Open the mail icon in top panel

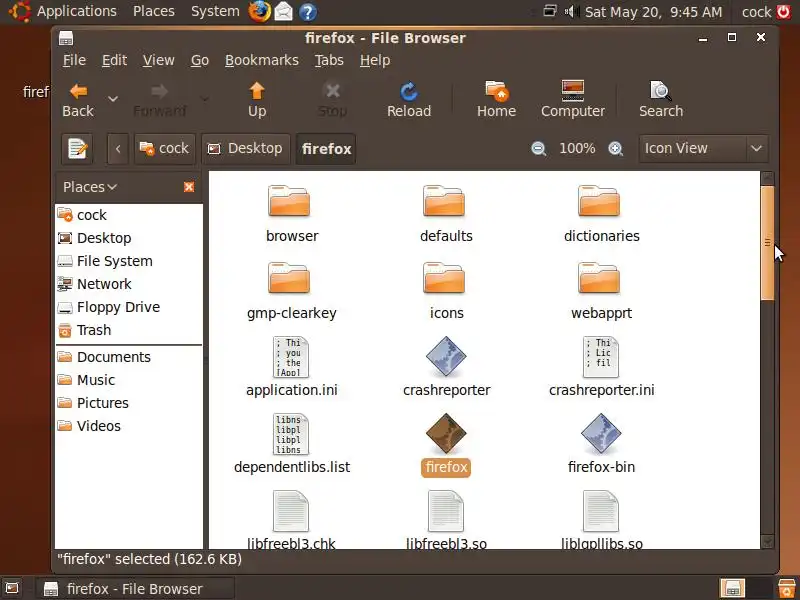283,12
